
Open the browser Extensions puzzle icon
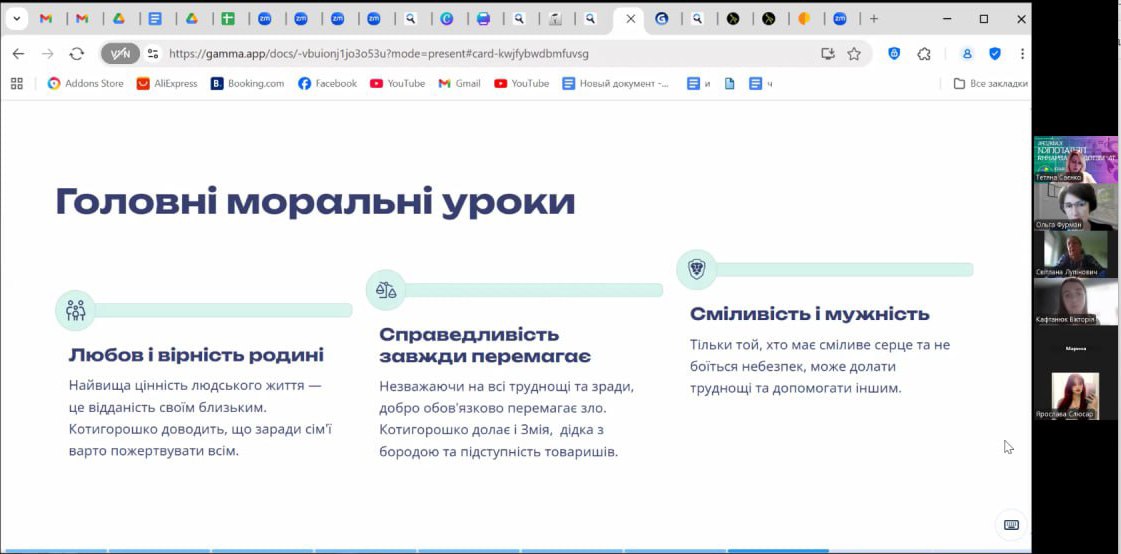924,54
